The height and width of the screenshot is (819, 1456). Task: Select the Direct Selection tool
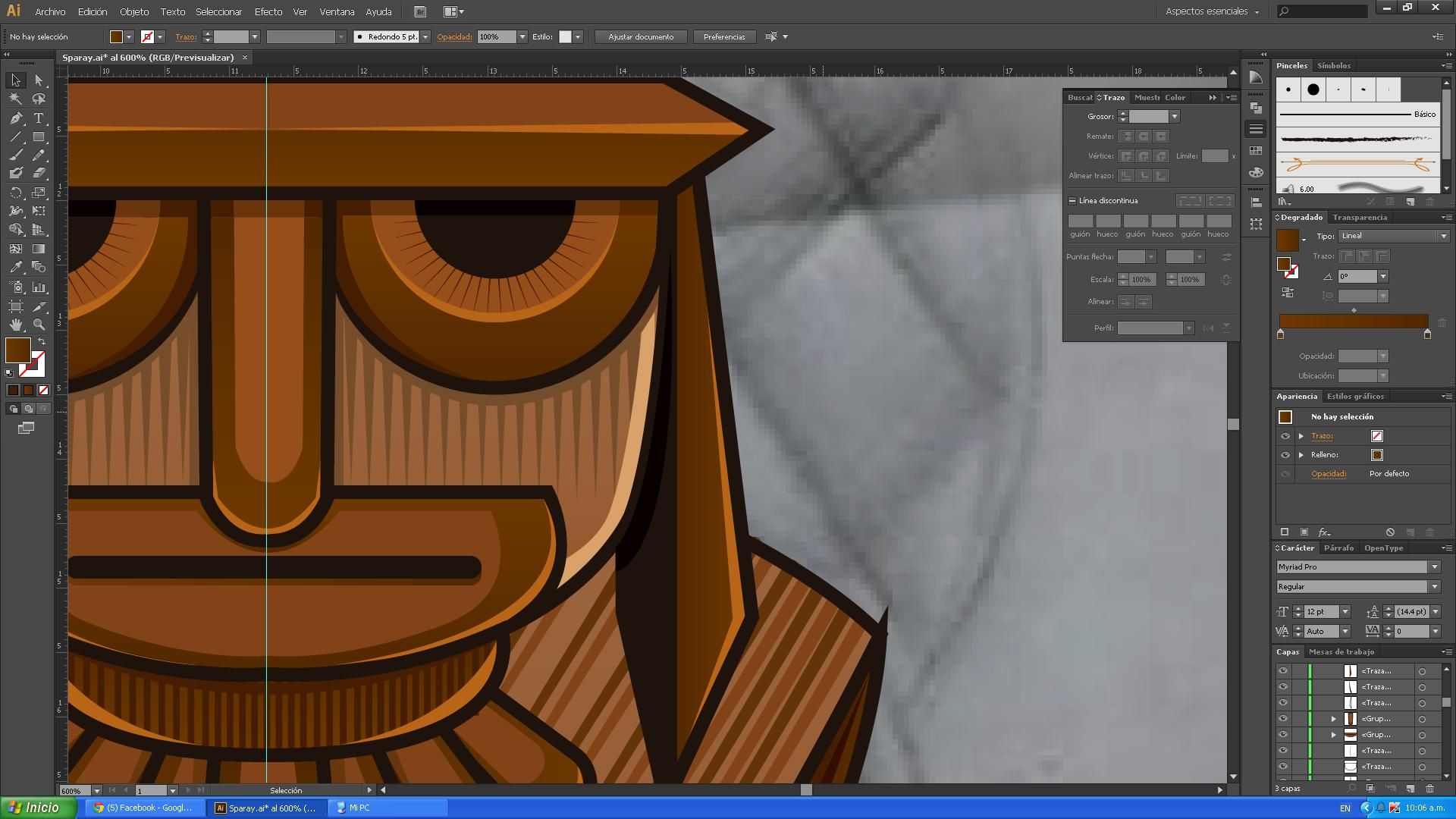click(39, 80)
